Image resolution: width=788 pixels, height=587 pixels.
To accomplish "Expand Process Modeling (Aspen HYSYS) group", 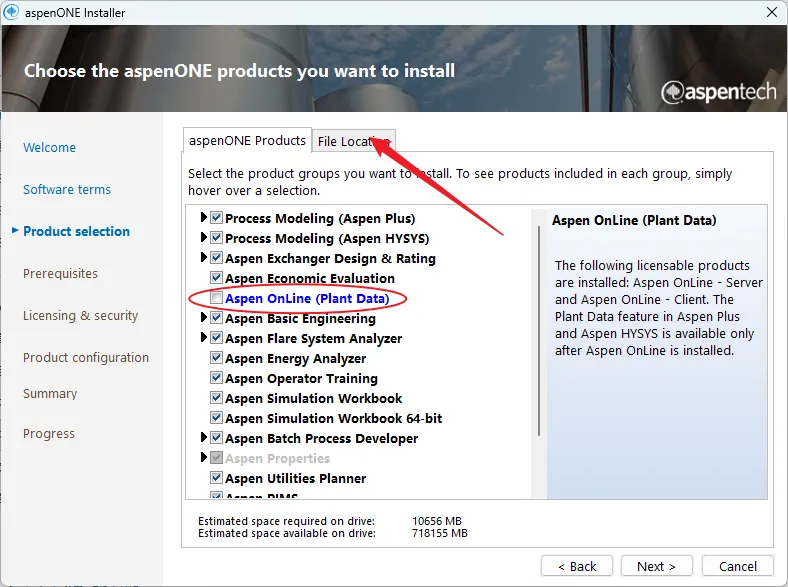I will pos(204,238).
